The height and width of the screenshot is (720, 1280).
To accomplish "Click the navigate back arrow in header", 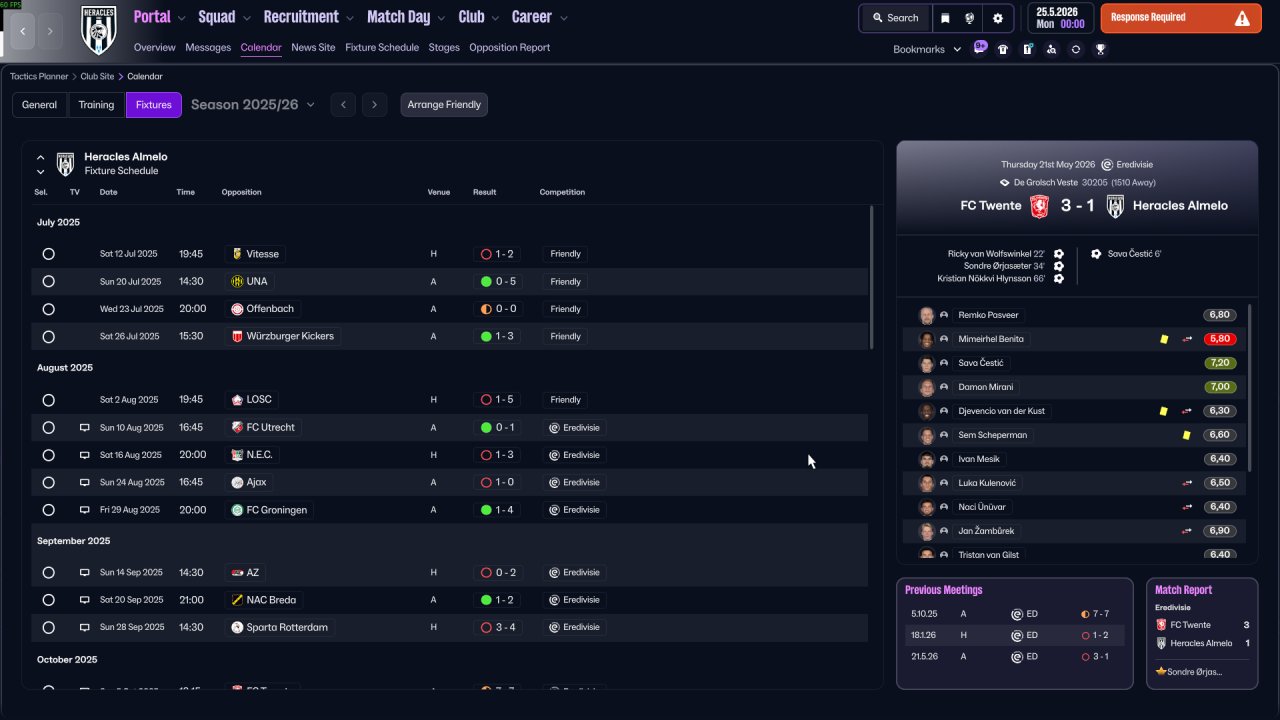I will 23,31.
